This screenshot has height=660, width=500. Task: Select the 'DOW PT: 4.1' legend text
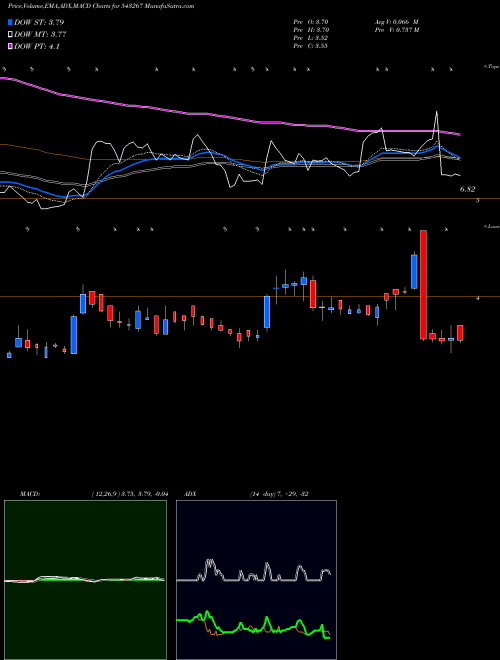(37, 46)
